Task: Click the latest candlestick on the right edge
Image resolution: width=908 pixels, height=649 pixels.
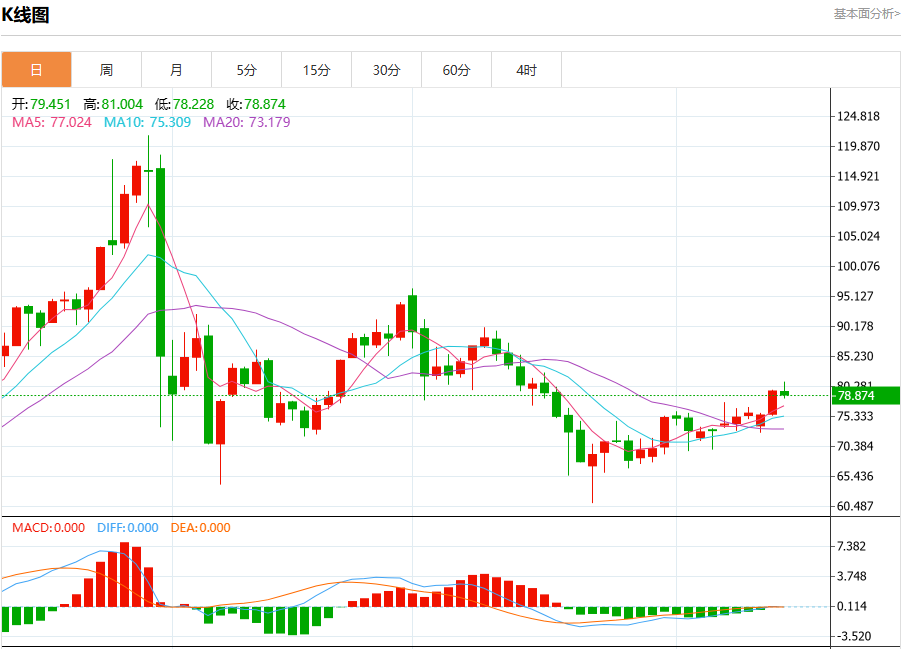Action: click(x=784, y=393)
